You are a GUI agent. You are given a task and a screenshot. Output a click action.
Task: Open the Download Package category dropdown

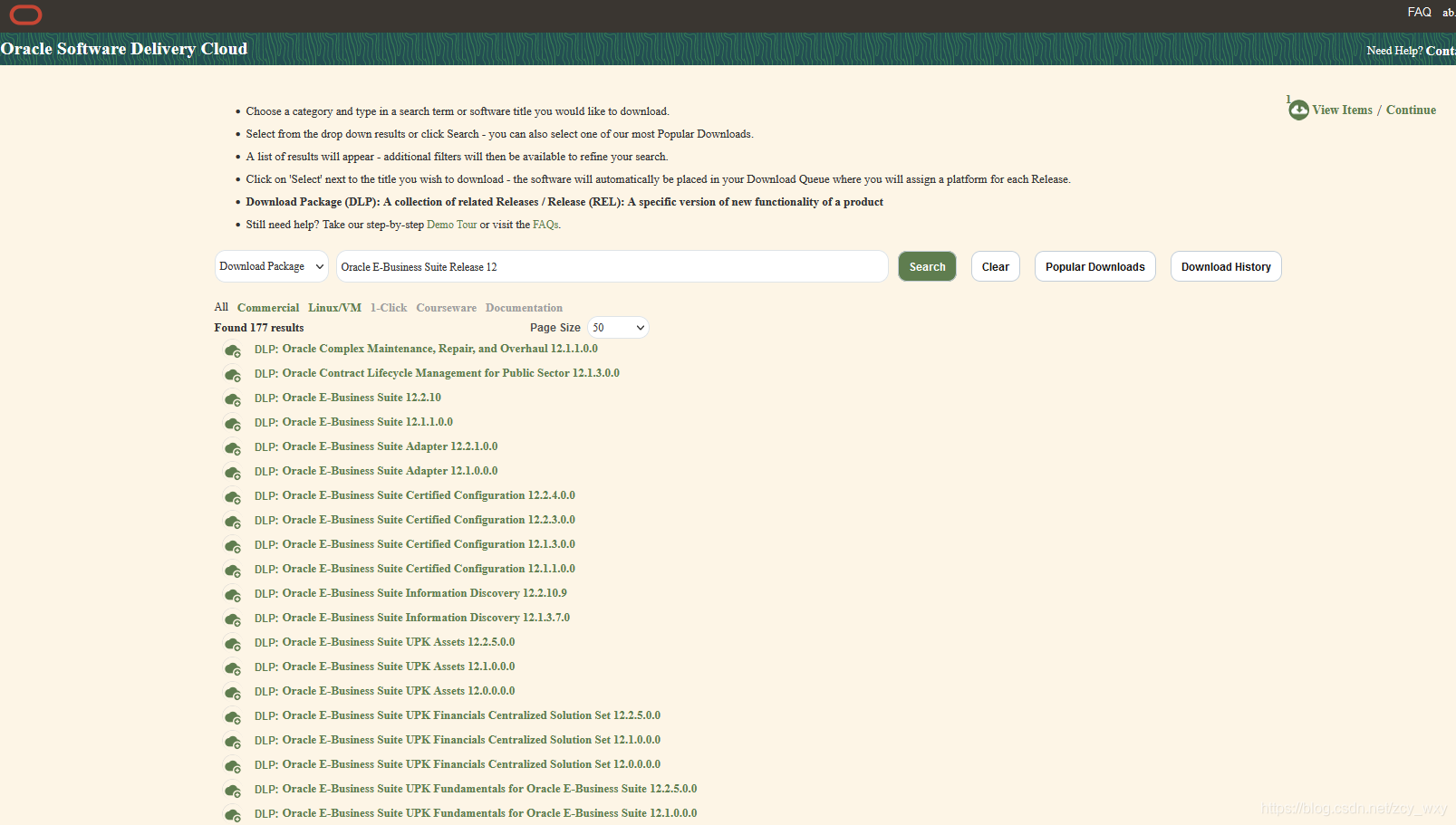272,266
